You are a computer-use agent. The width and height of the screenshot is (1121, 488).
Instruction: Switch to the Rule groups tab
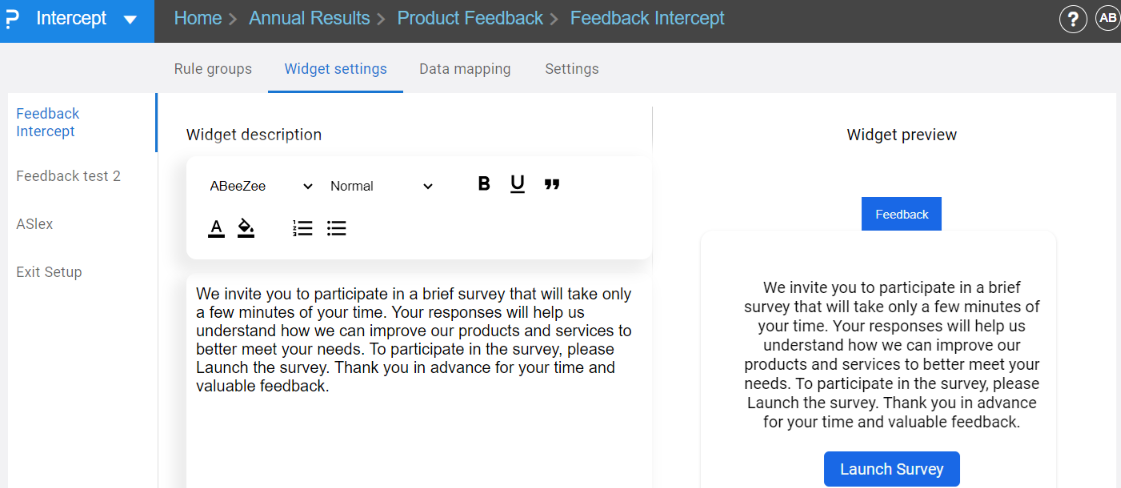[x=213, y=69]
